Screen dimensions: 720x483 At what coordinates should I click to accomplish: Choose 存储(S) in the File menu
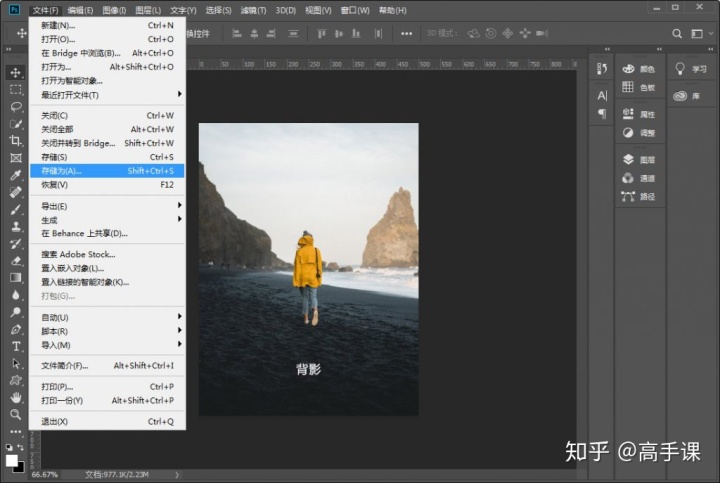[x=107, y=157]
